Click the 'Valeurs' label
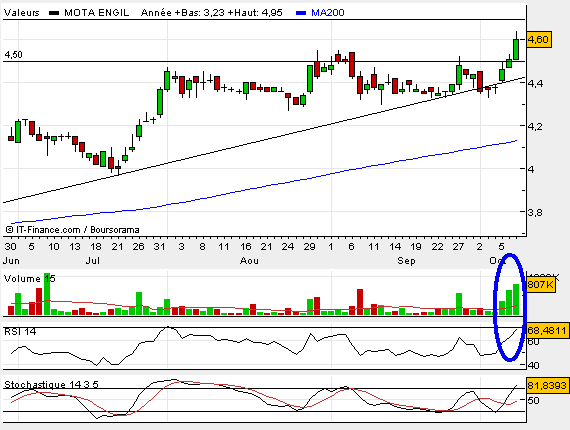Image resolution: width=570 pixels, height=430 pixels. coord(21,13)
